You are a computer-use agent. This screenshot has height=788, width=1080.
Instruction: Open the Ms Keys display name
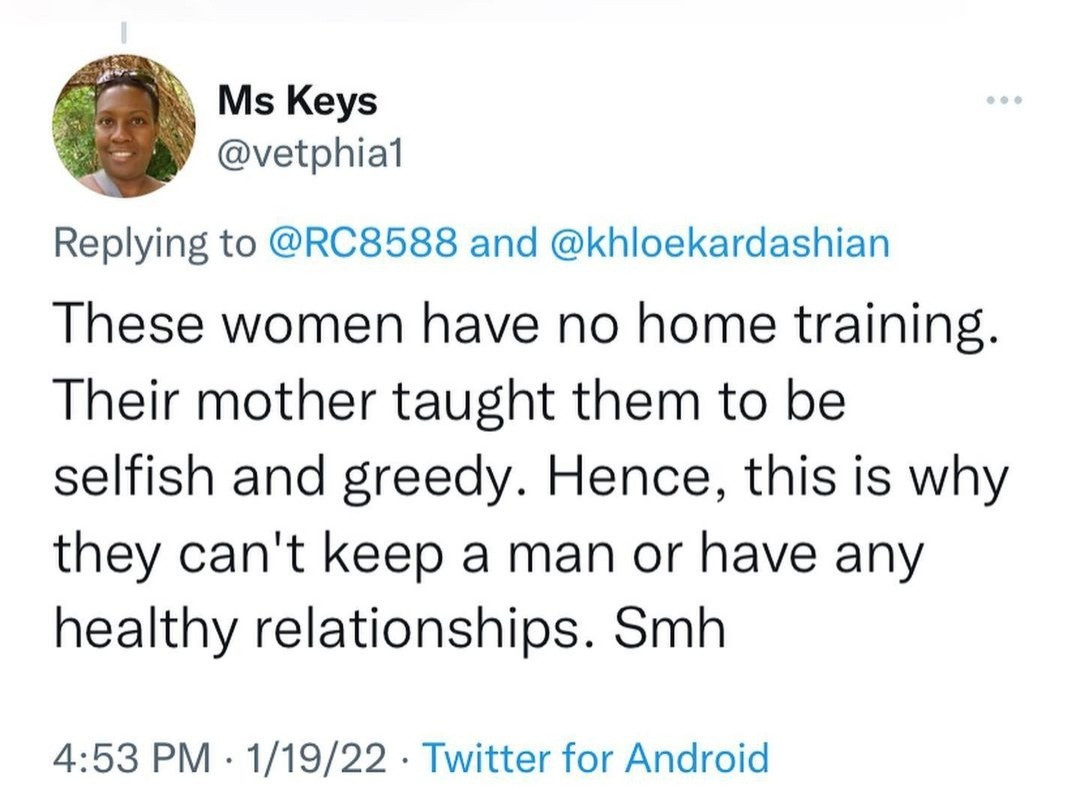(x=298, y=101)
